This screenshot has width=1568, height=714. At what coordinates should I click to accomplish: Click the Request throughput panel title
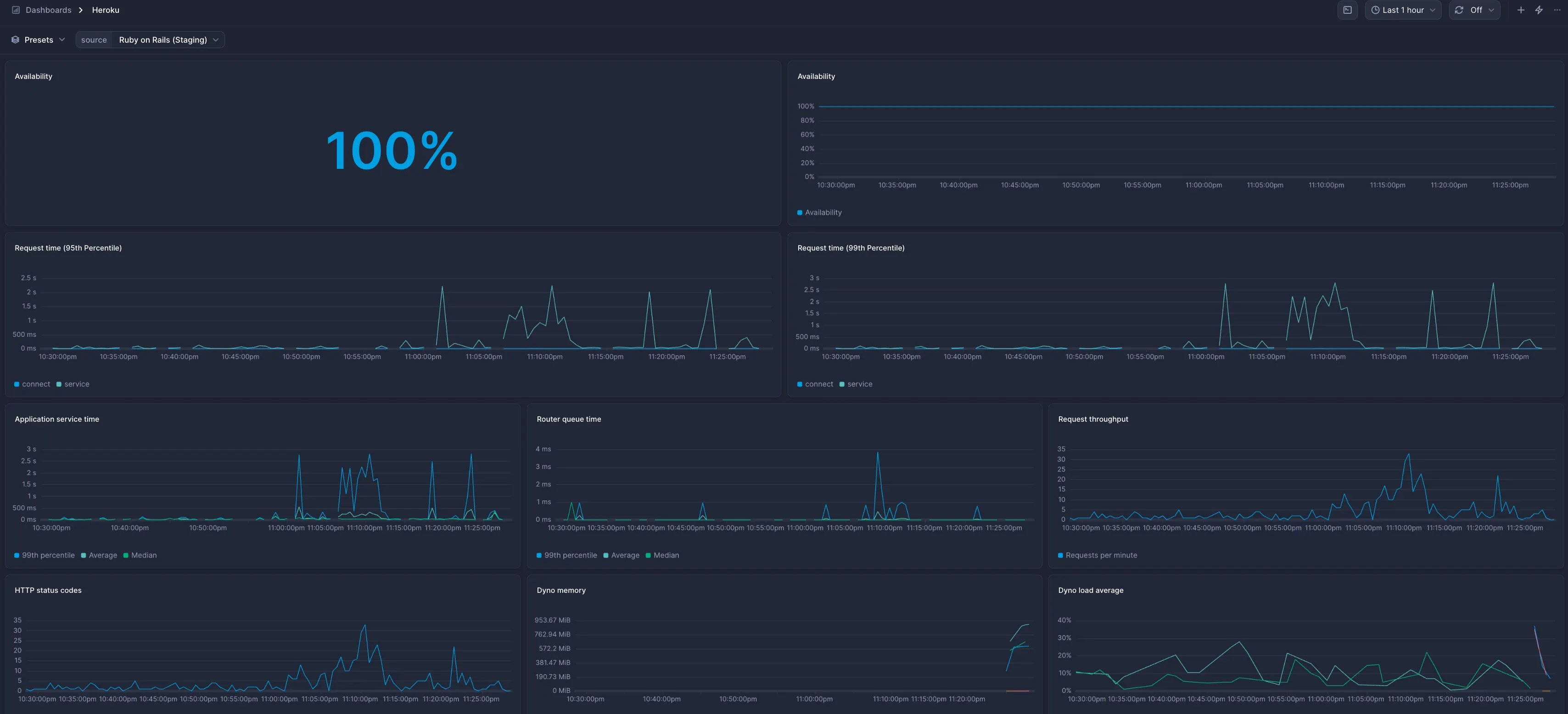pyautogui.click(x=1092, y=419)
